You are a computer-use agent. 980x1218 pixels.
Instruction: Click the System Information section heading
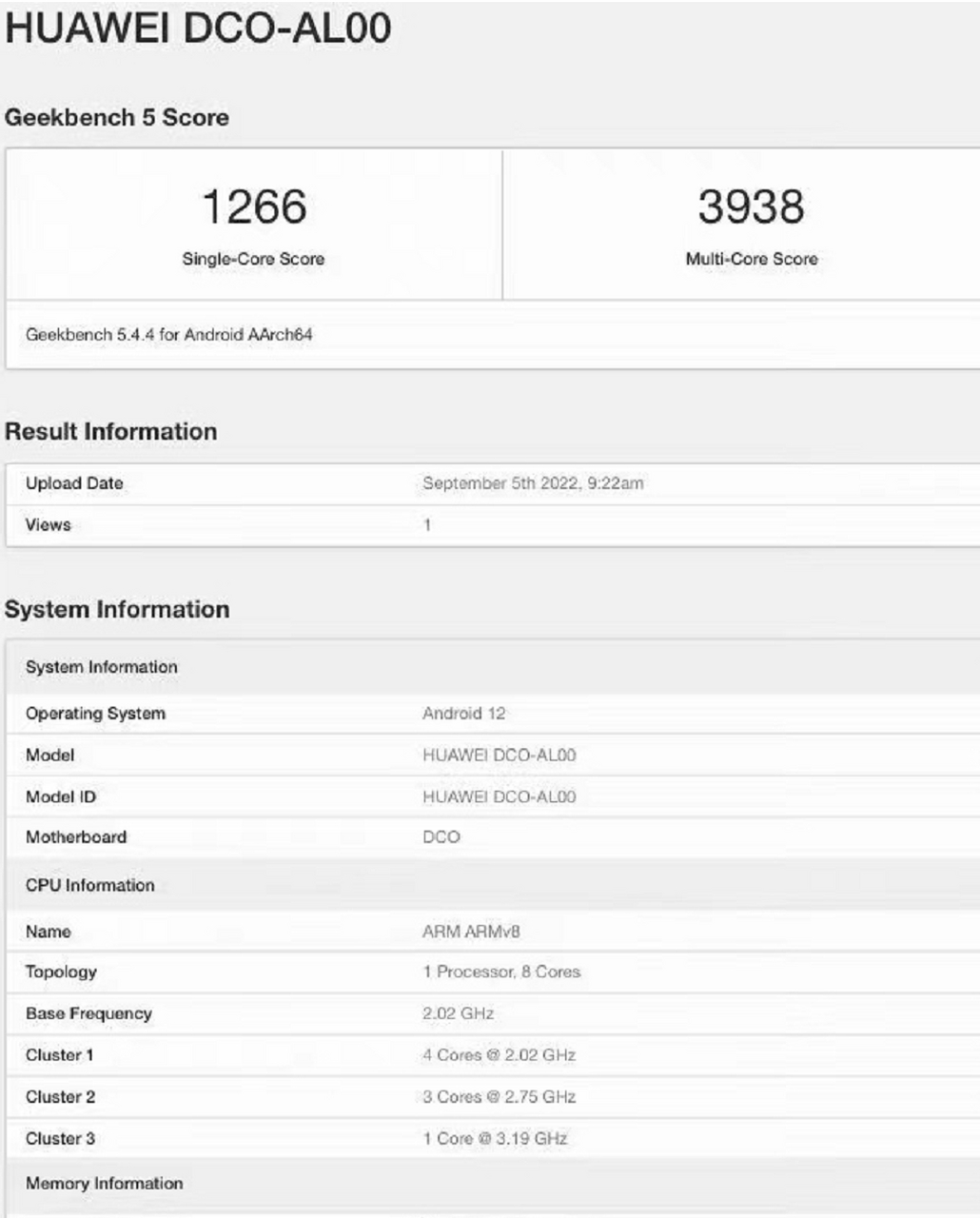(117, 610)
